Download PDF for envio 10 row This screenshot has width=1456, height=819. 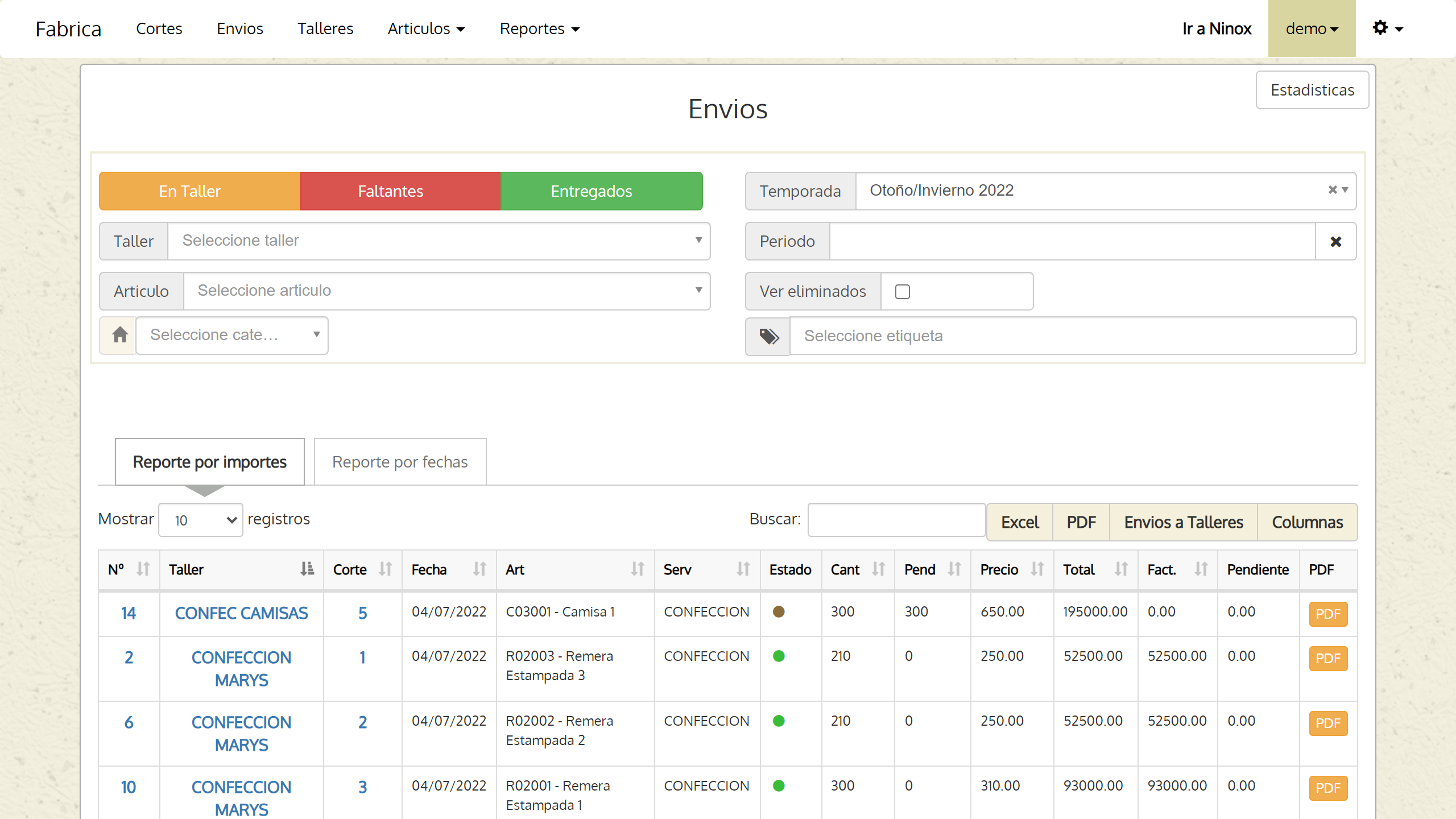[1328, 788]
